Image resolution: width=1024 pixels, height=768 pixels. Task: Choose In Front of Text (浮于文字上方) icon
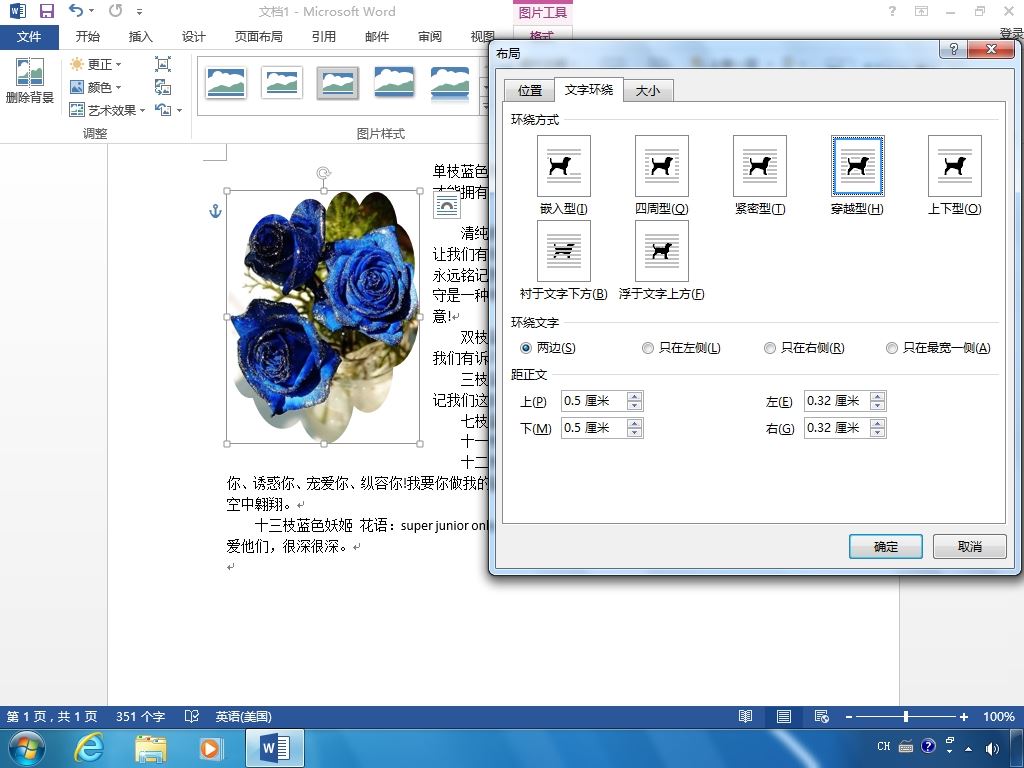pos(662,251)
